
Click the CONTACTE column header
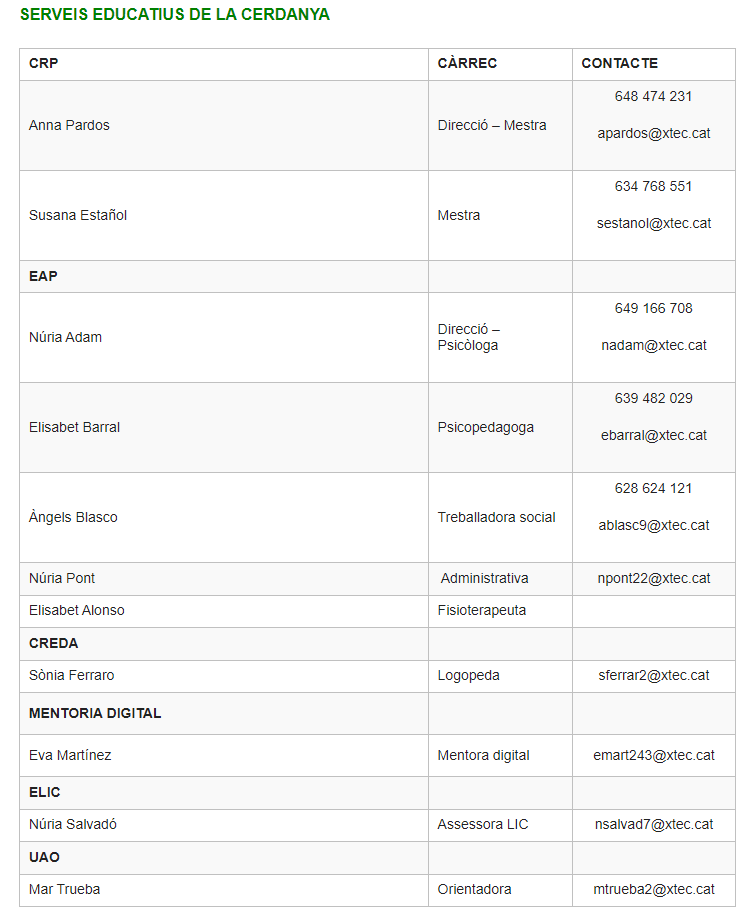tap(620, 63)
